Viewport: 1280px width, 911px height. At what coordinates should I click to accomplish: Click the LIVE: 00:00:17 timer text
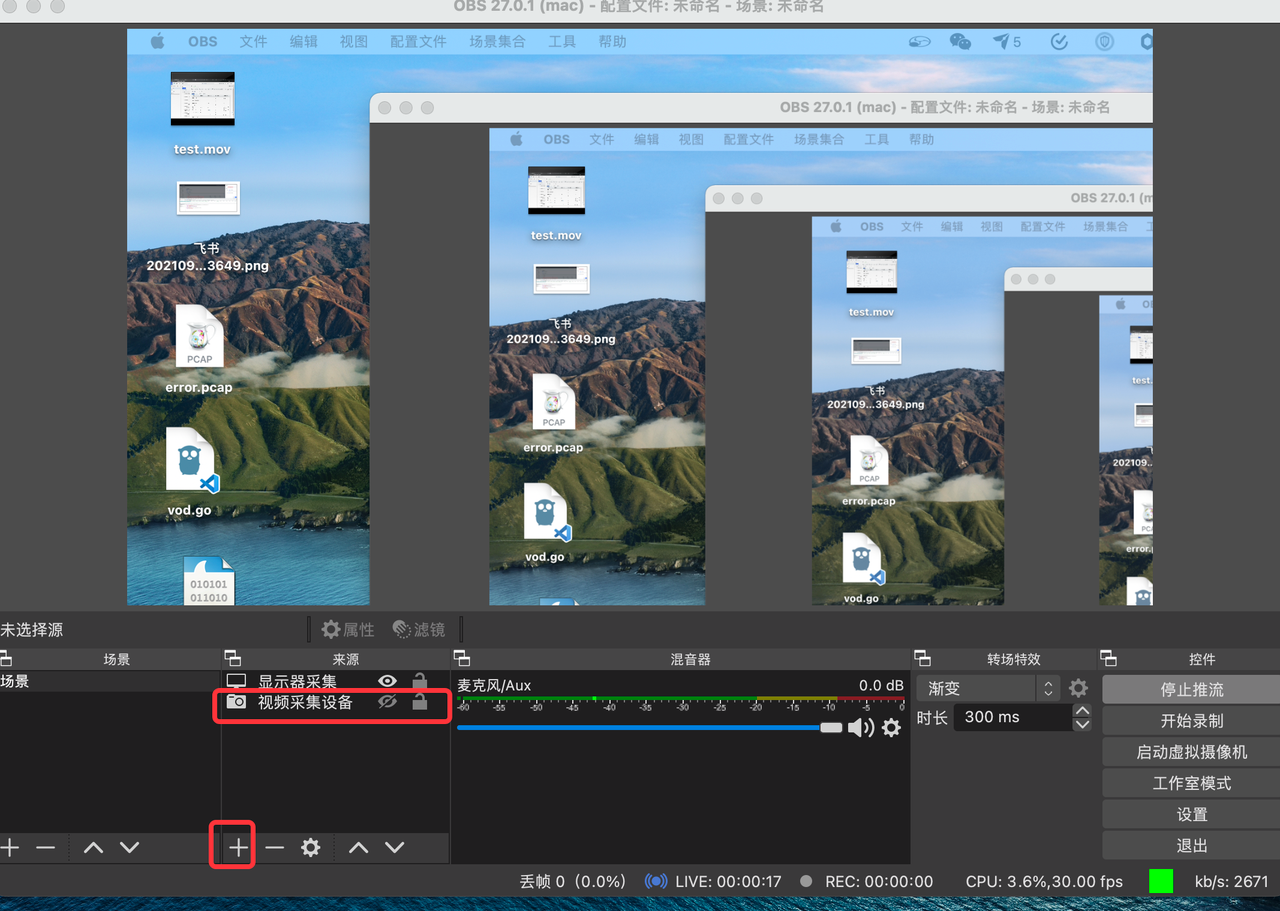point(728,881)
